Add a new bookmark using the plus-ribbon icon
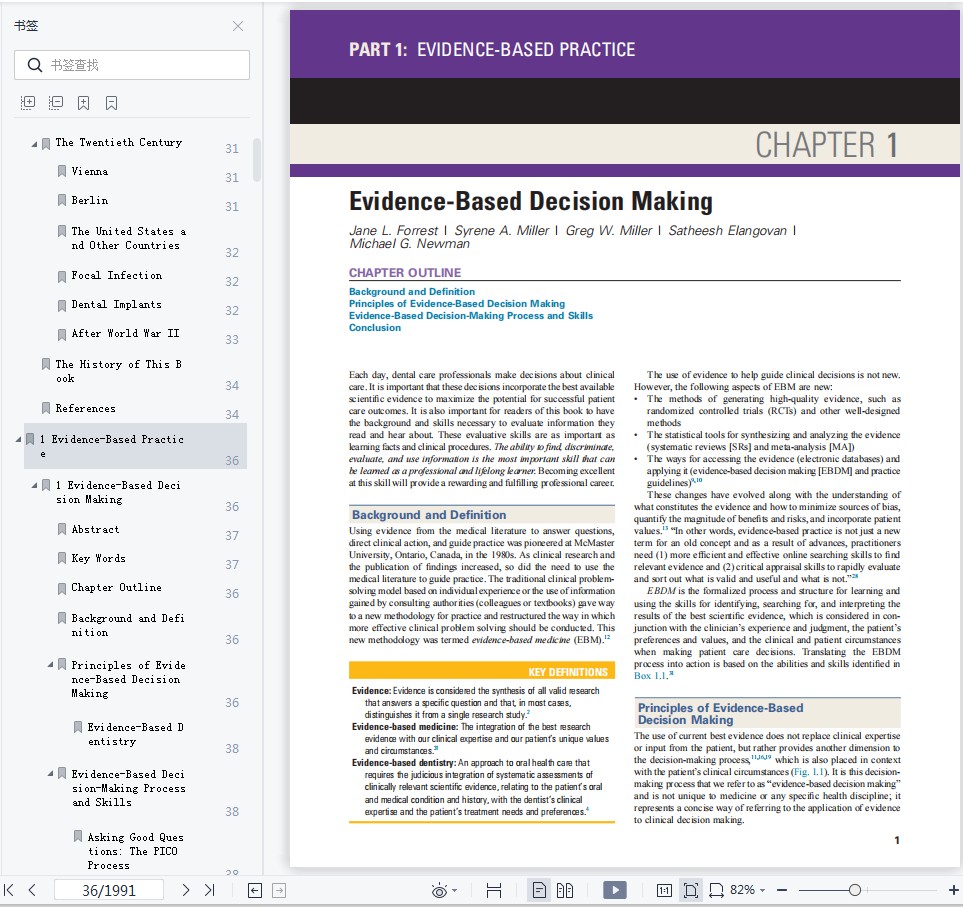Screen dimensions: 963x907 [84, 103]
